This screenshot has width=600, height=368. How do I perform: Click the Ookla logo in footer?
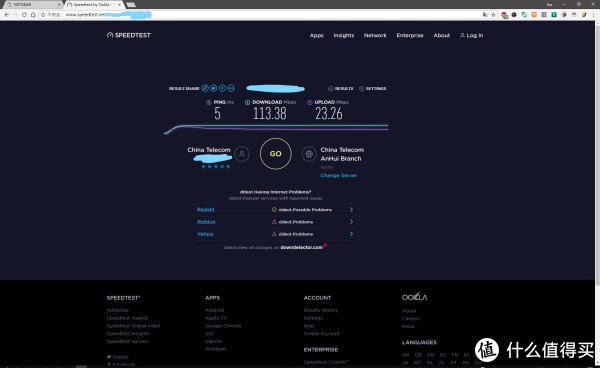(x=414, y=297)
